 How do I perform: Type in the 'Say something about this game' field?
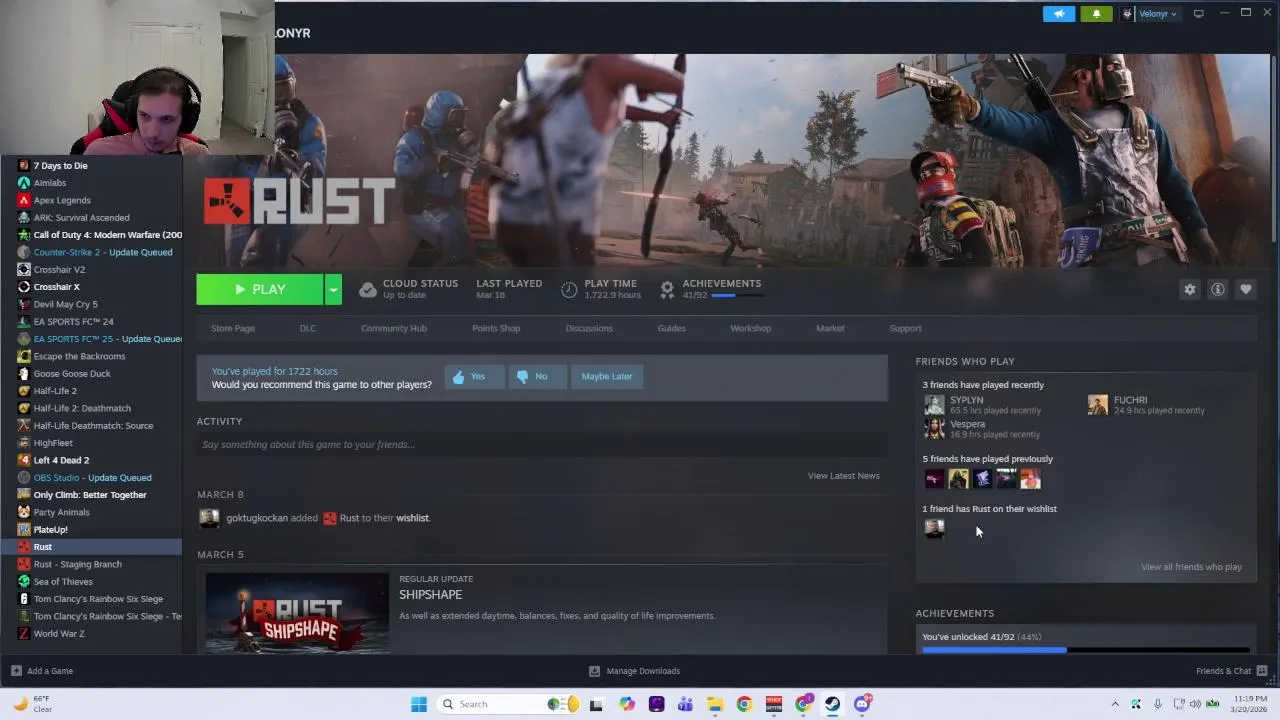pos(542,444)
